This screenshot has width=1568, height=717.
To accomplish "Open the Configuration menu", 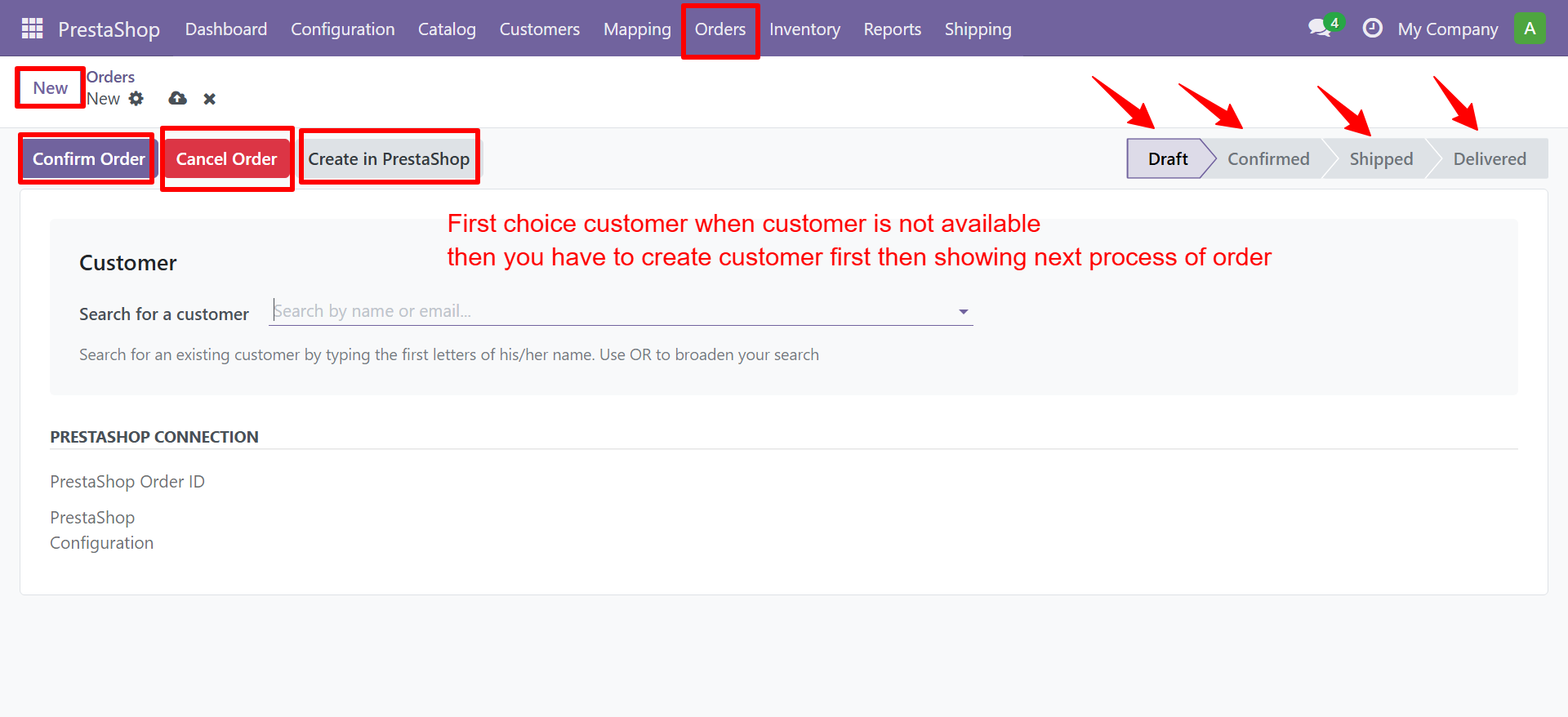I will click(x=343, y=29).
